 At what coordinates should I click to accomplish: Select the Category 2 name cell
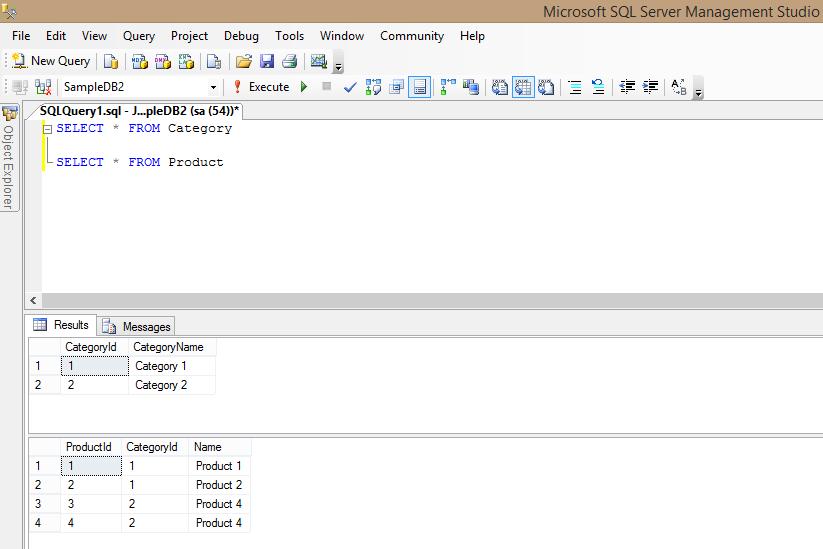coord(171,385)
